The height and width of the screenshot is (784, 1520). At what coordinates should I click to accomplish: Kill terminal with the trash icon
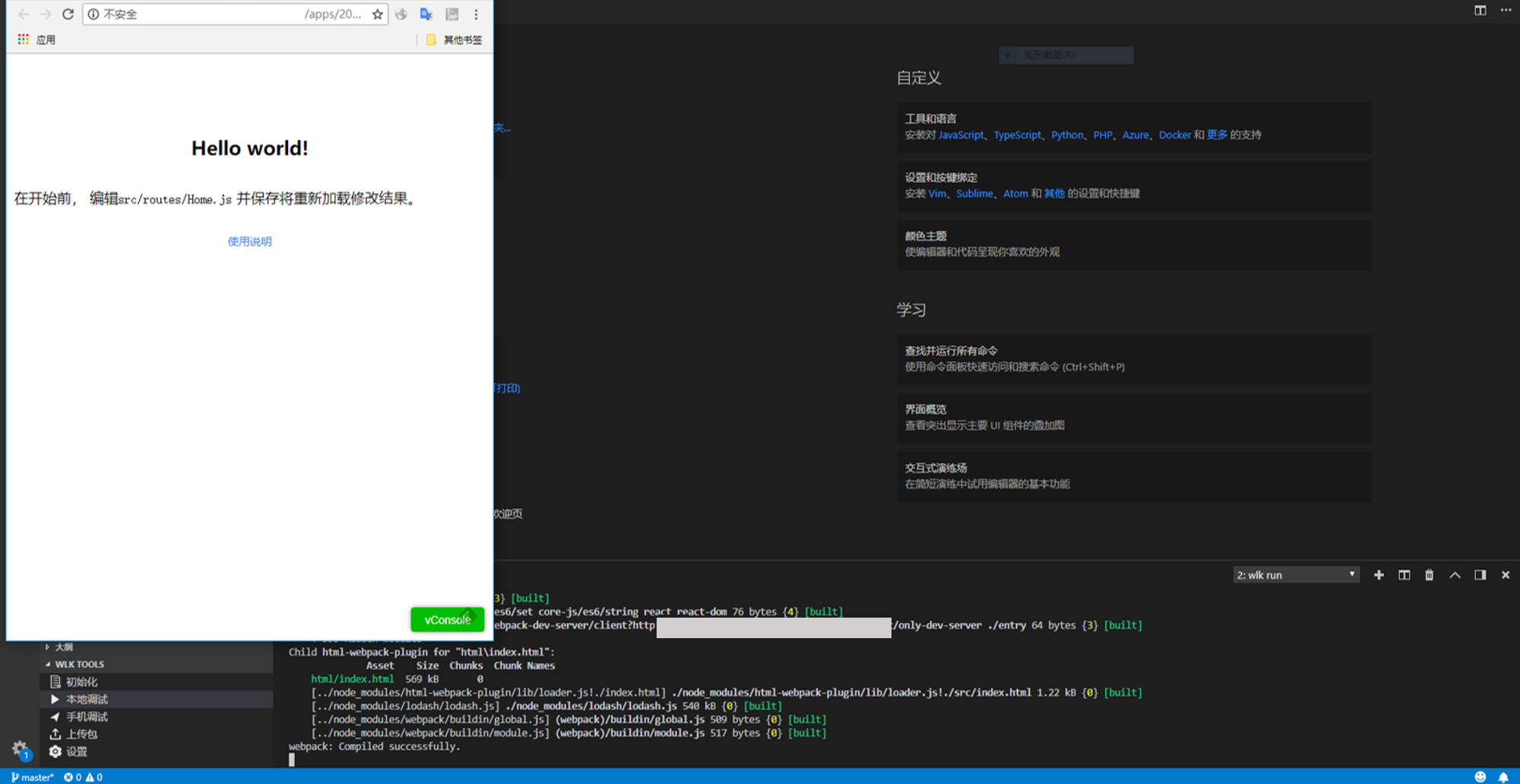(x=1429, y=575)
